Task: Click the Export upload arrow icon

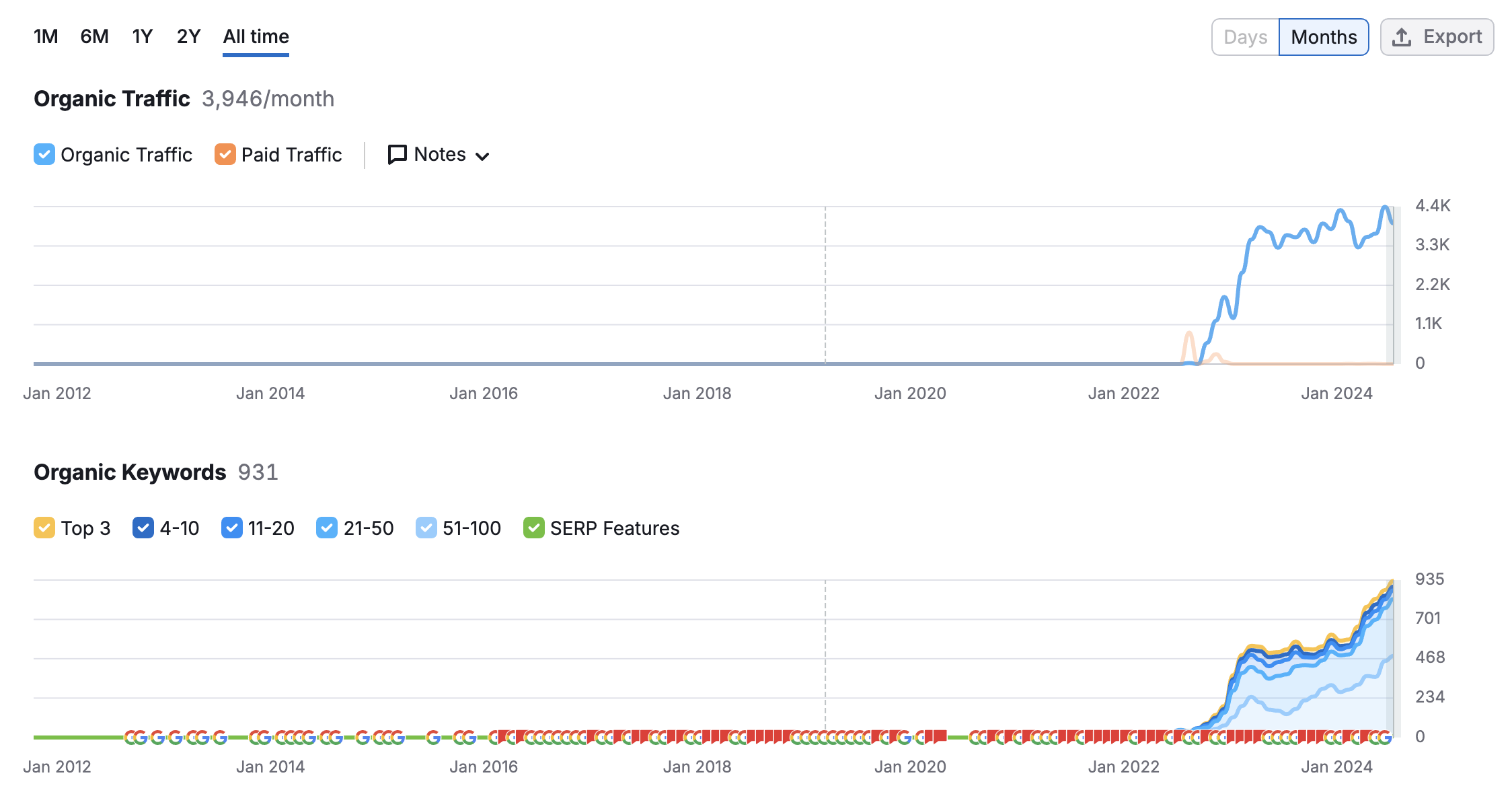Action: click(x=1402, y=37)
